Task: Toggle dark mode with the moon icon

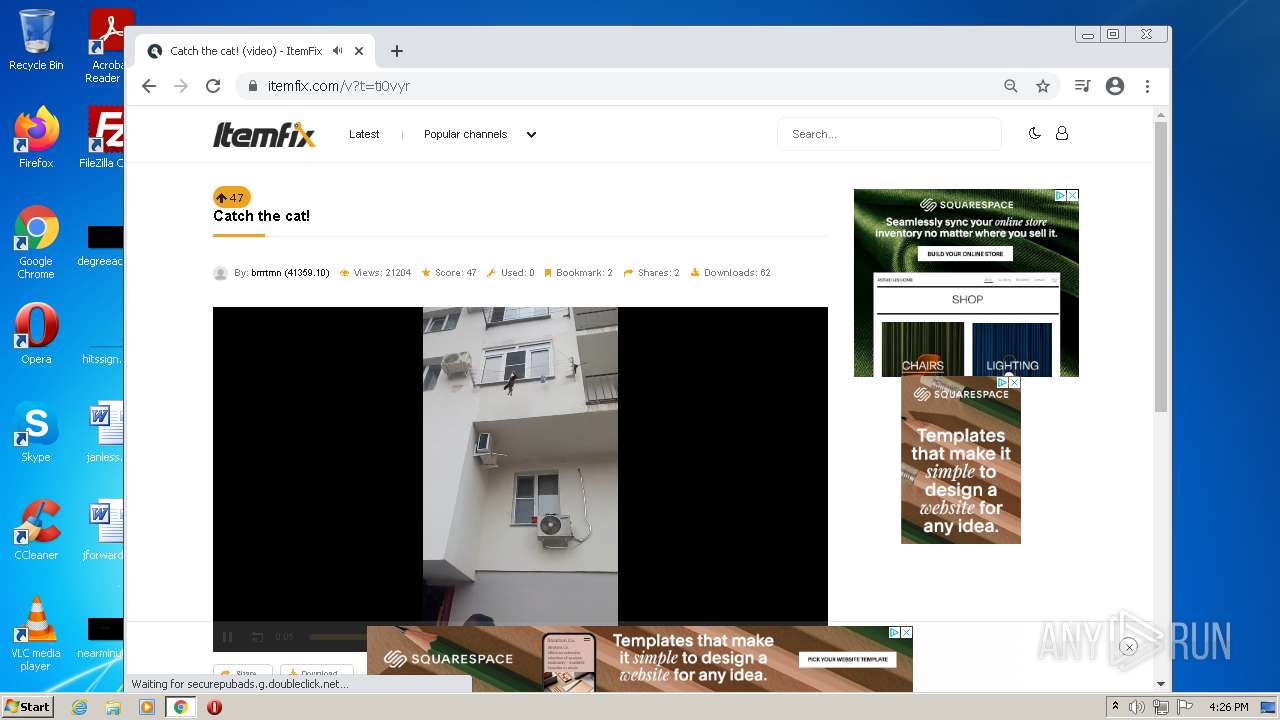Action: (x=1035, y=133)
